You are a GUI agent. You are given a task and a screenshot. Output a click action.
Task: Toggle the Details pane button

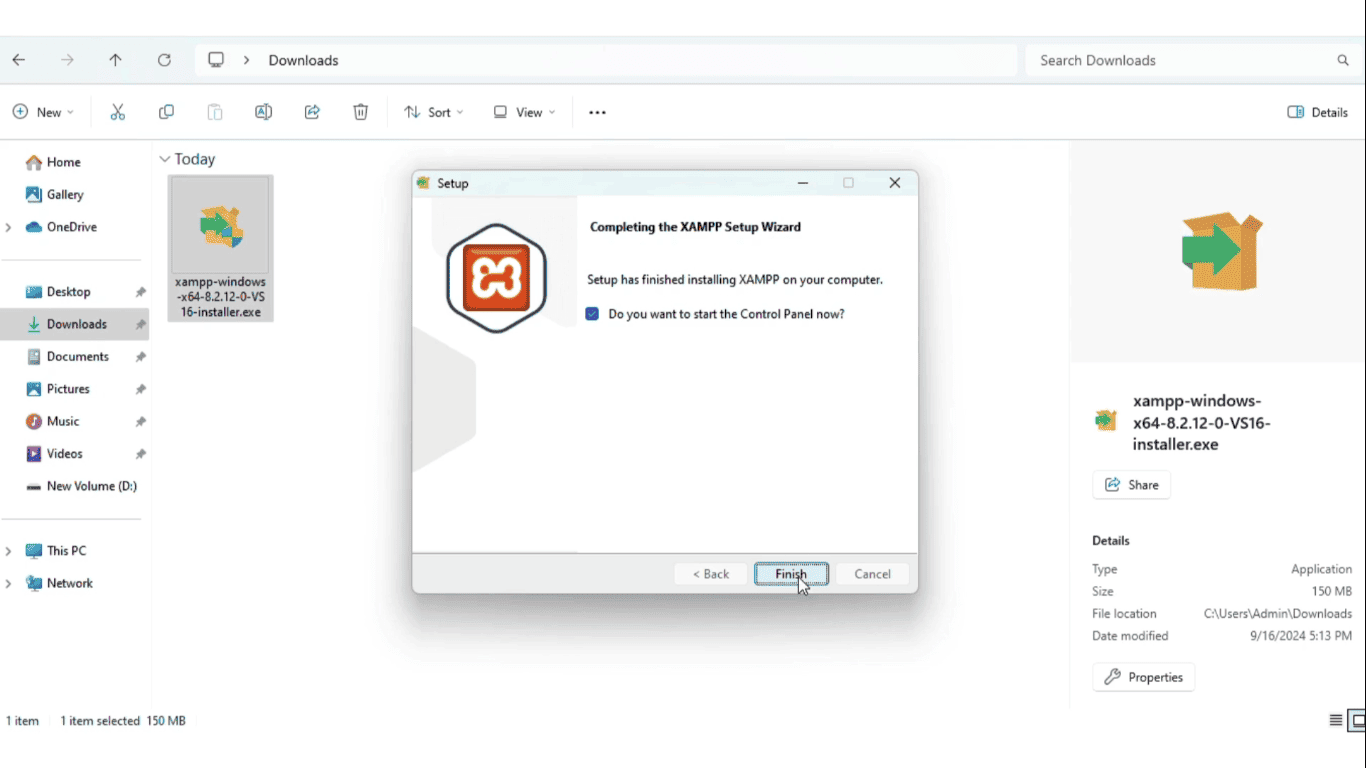(1318, 112)
